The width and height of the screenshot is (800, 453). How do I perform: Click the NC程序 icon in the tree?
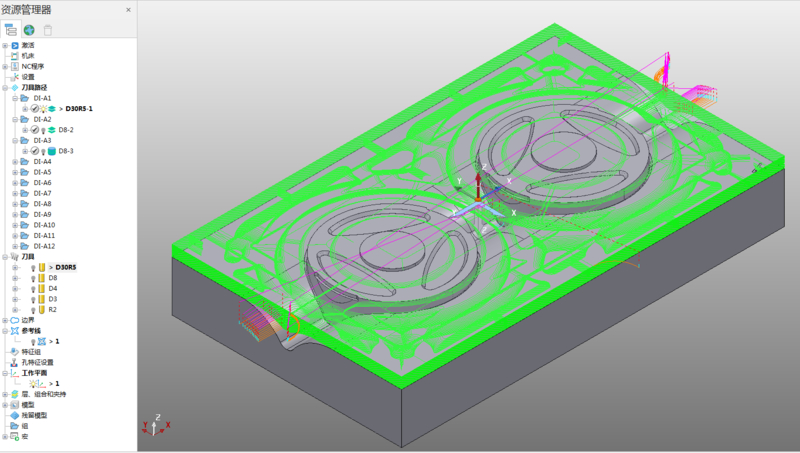(15, 66)
